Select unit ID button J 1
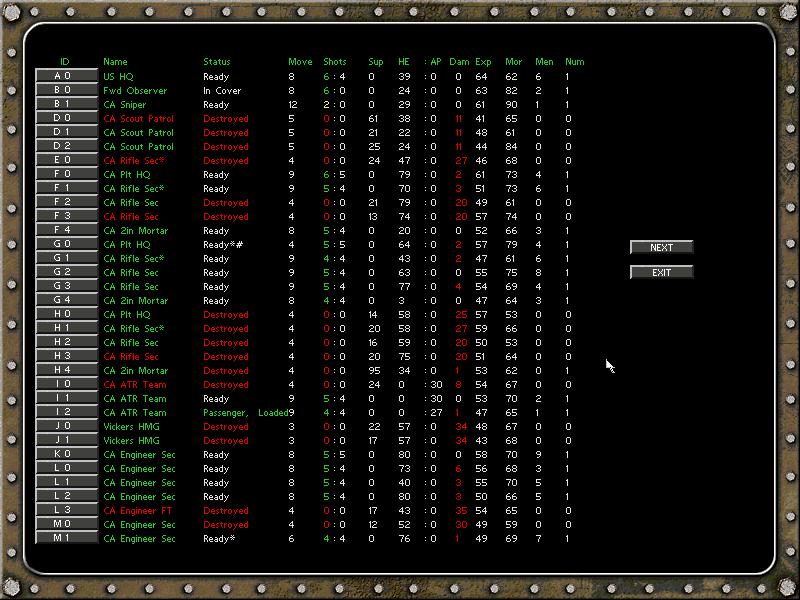This screenshot has width=800, height=600. click(x=66, y=441)
